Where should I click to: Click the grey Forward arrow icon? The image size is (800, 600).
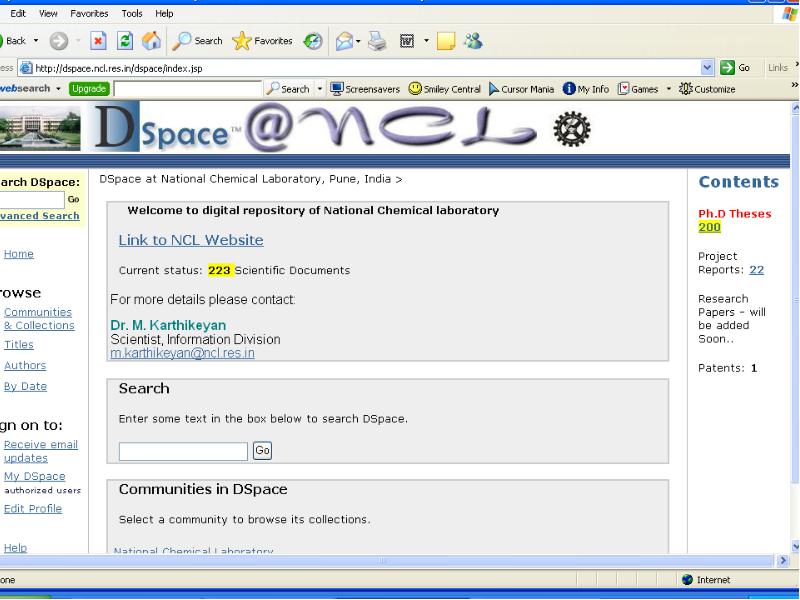(59, 41)
